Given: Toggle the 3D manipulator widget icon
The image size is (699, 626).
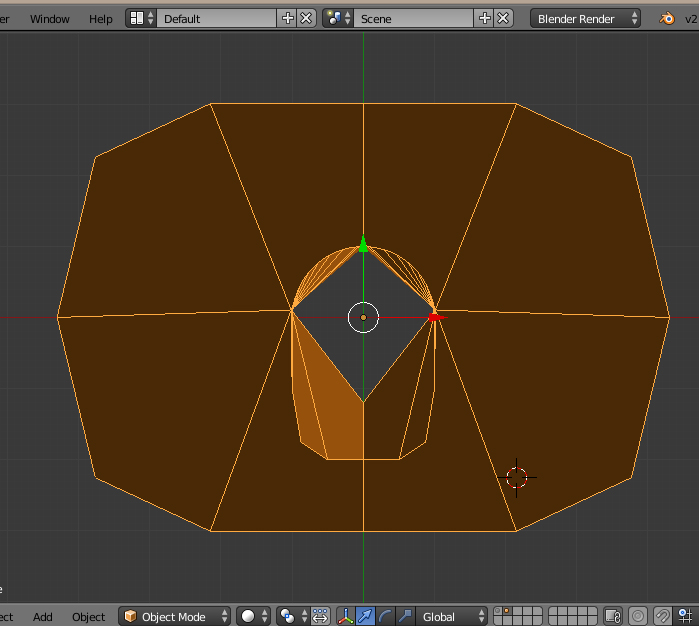Looking at the screenshot, I should [345, 616].
